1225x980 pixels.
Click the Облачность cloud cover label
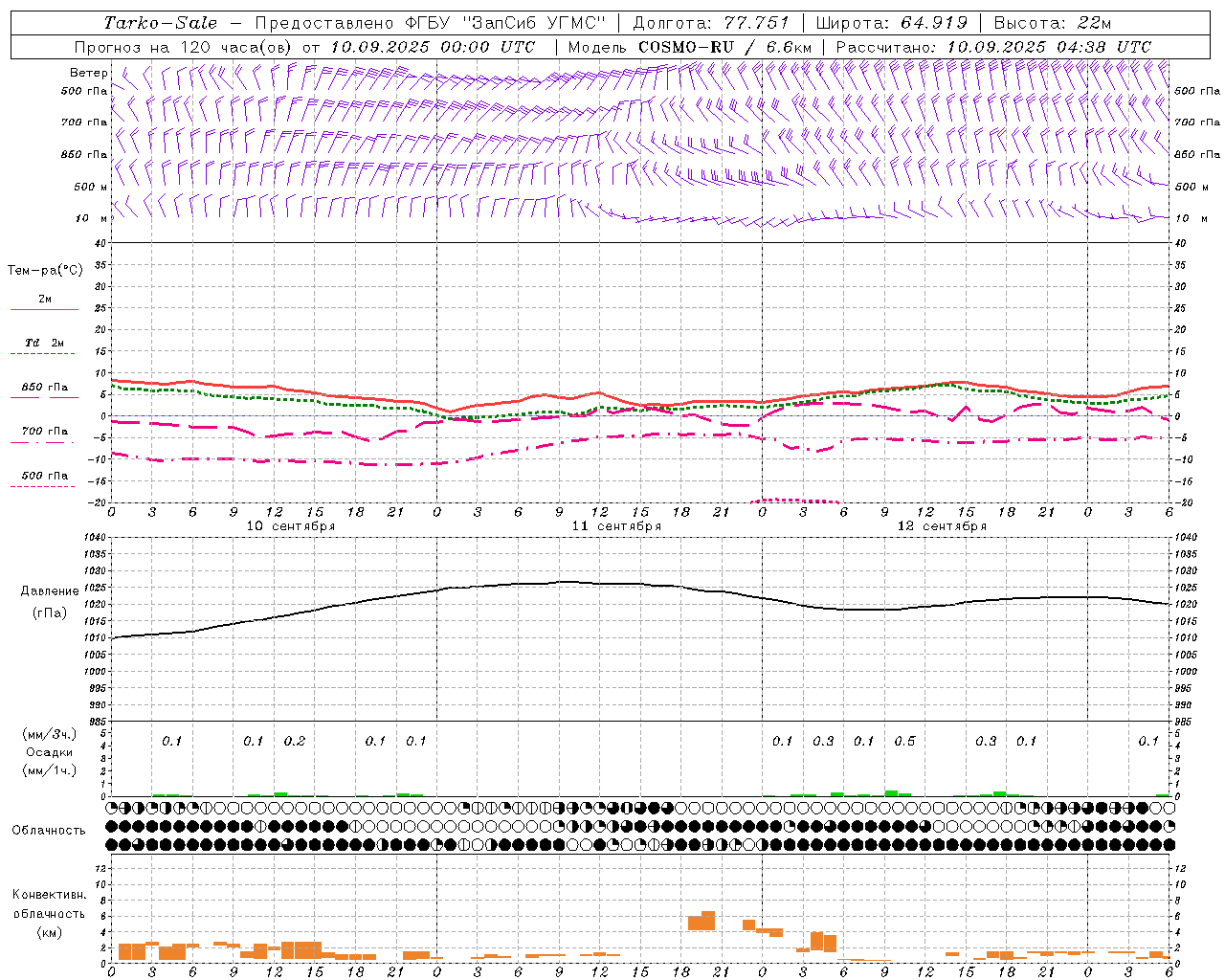[49, 831]
